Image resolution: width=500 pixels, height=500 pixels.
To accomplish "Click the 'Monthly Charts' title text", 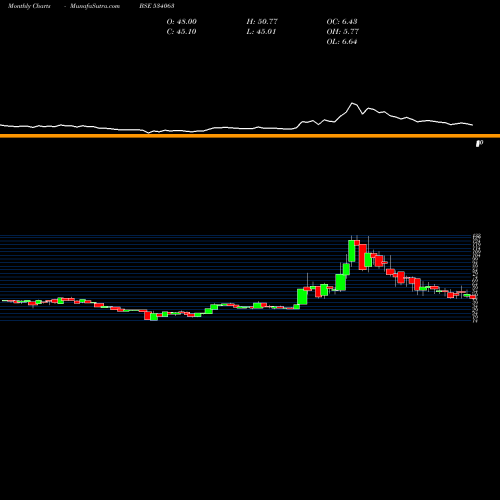I will pyautogui.click(x=29, y=6).
